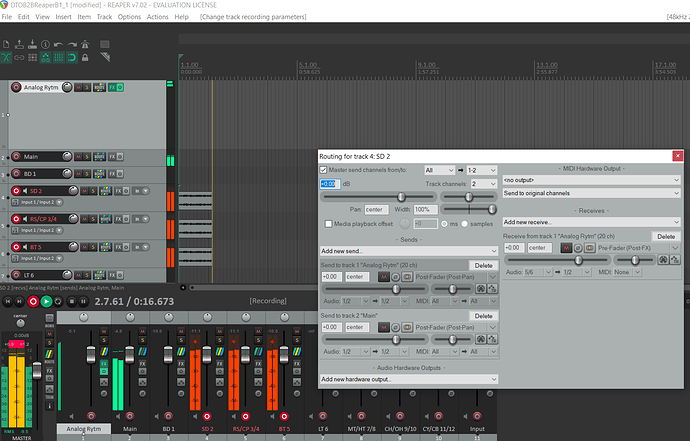
Task: Click the Undo toolbar icon
Action: (58, 44)
